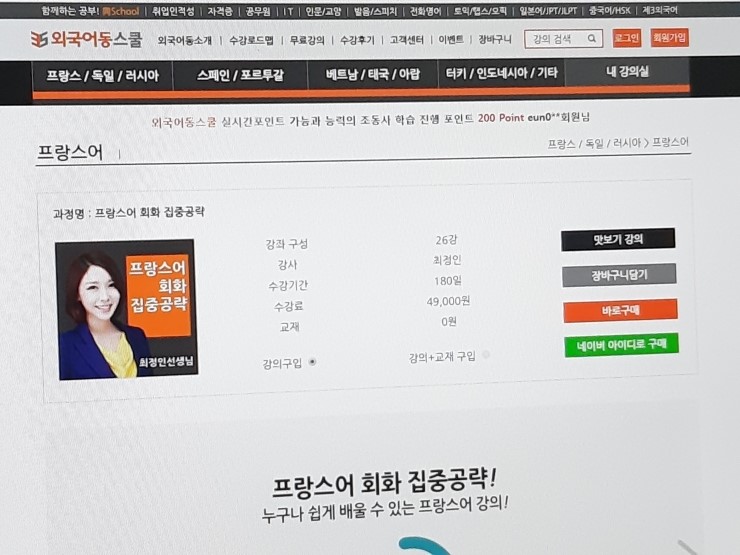Open the top bar 중국어/HSK link
The height and width of the screenshot is (555, 740).
(610, 10)
